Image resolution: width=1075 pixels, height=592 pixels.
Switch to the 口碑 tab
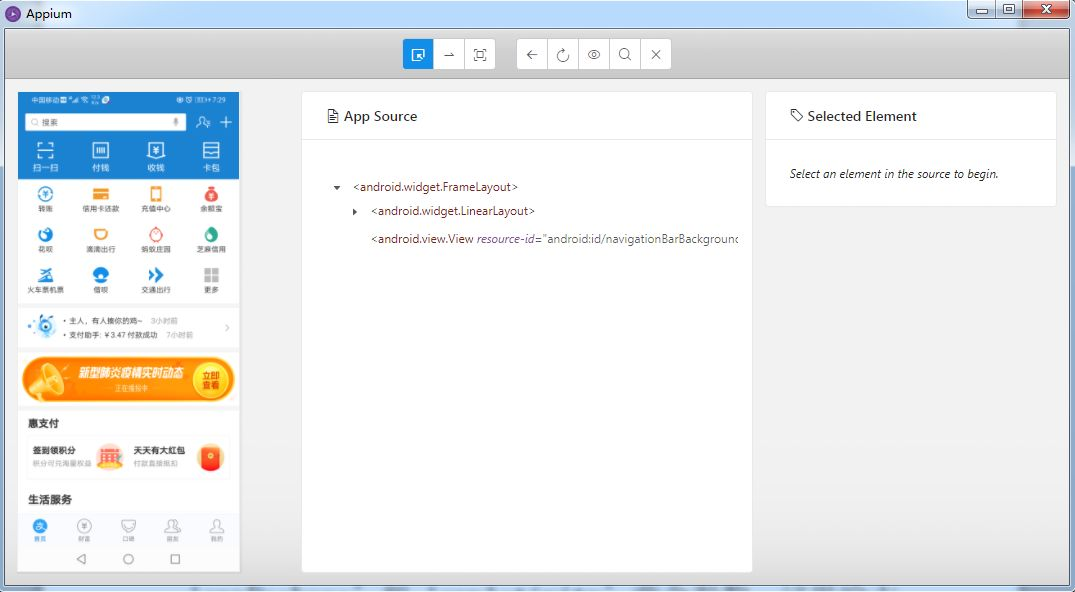[x=128, y=530]
